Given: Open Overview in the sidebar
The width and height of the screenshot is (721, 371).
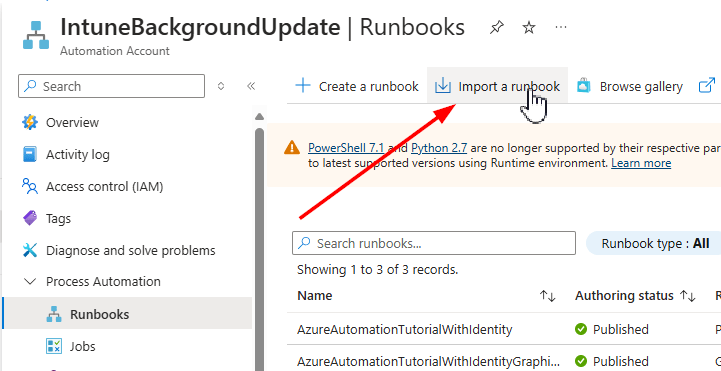Looking at the screenshot, I should (72, 123).
